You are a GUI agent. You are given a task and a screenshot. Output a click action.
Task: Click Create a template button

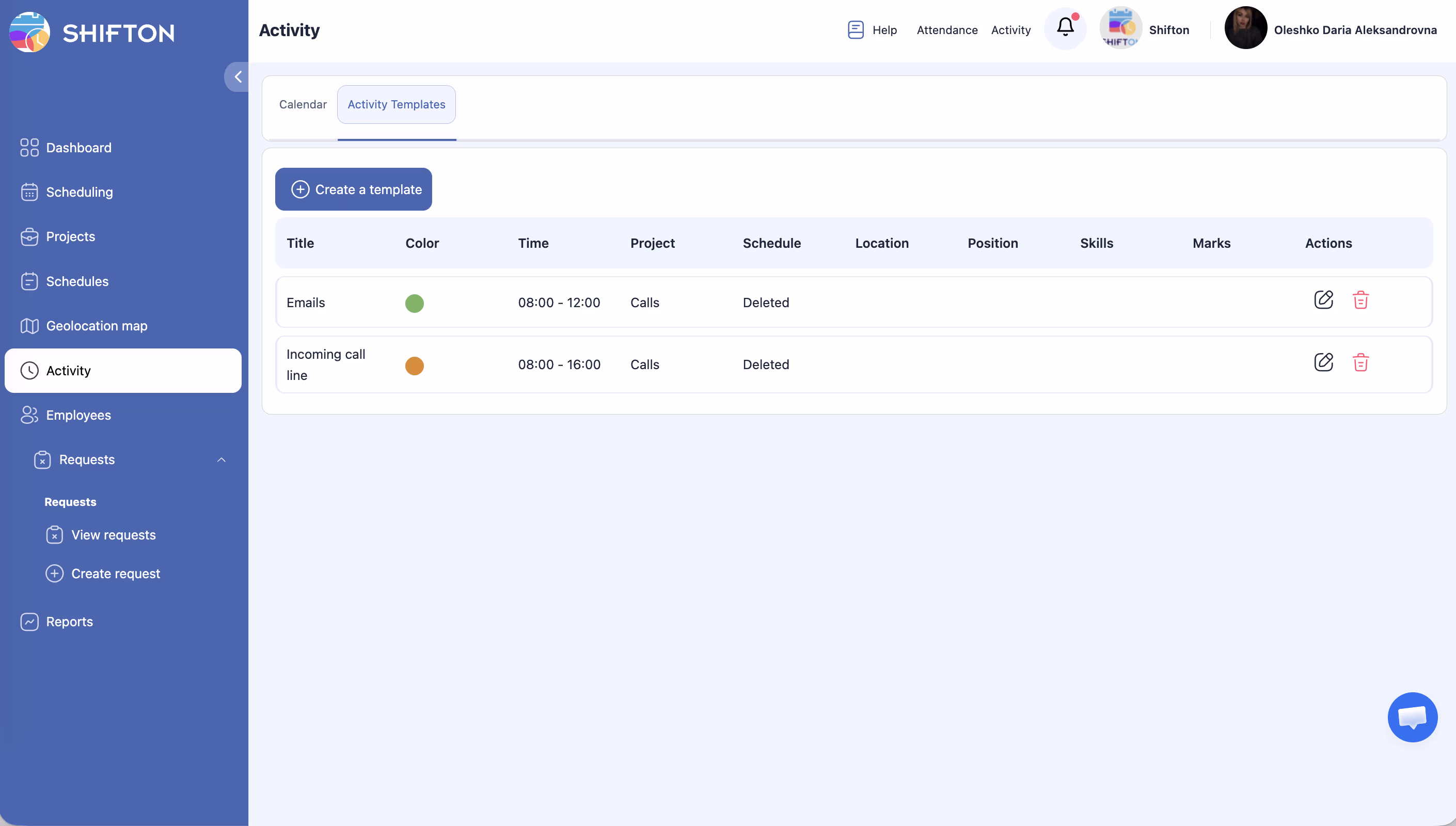coord(353,189)
